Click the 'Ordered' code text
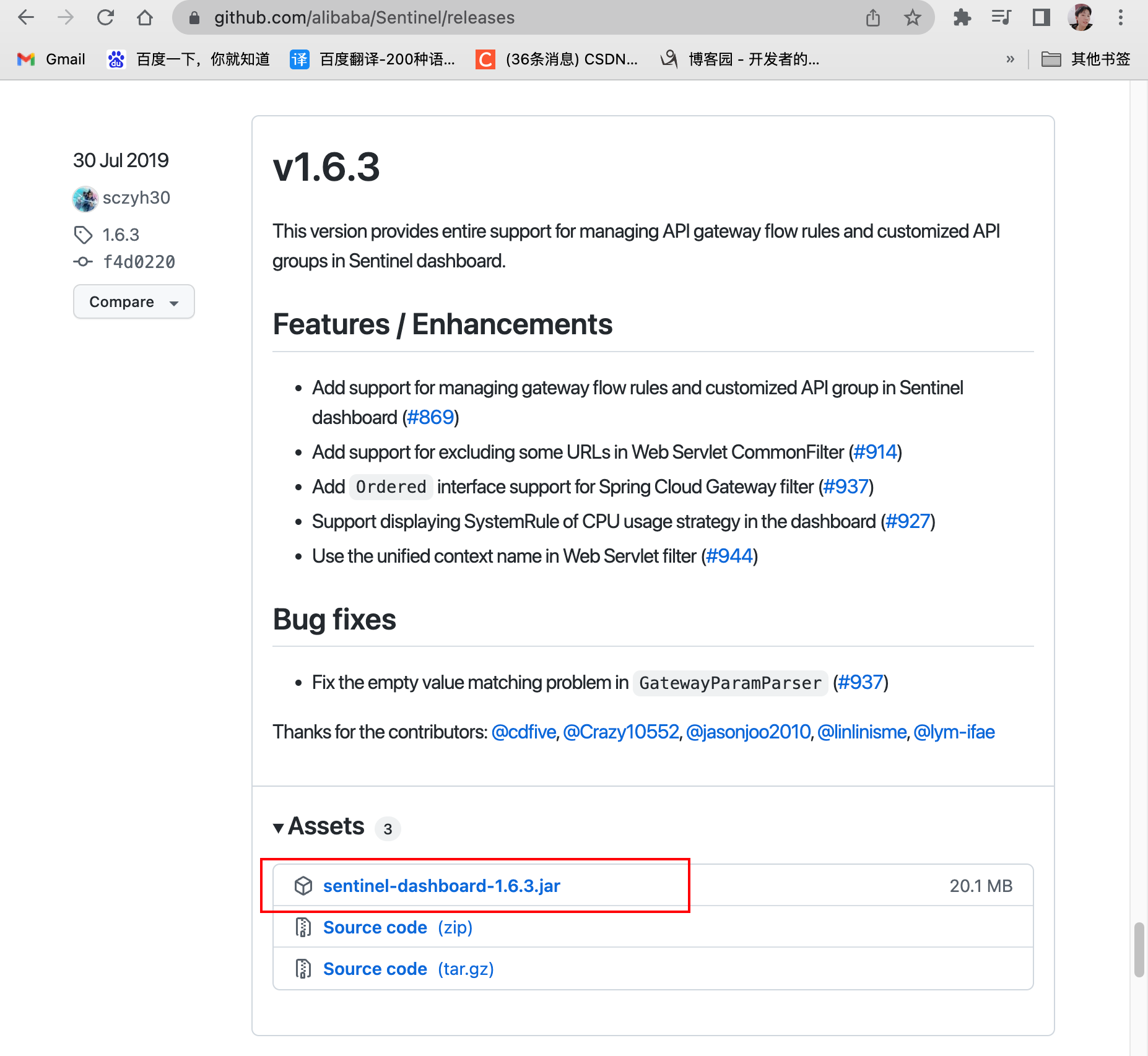Screen dimensions: 1148x1056 tap(391, 487)
